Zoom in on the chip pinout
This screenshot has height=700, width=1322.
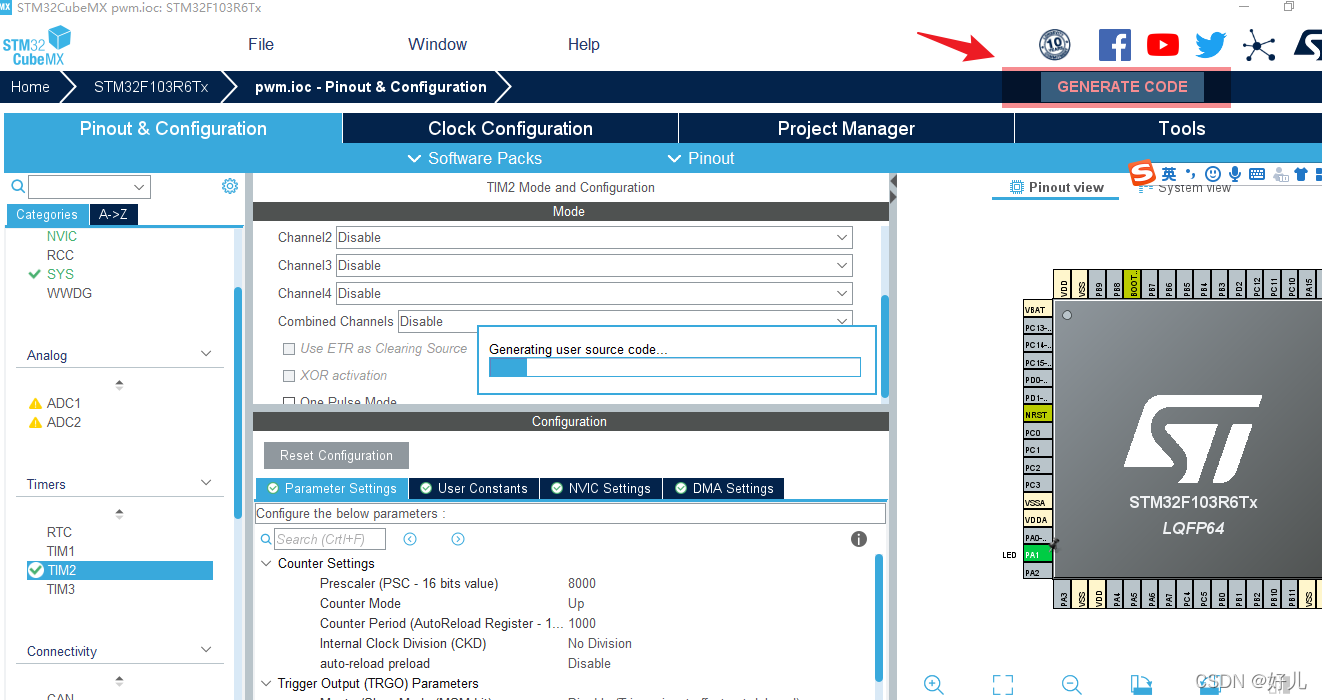[x=934, y=685]
